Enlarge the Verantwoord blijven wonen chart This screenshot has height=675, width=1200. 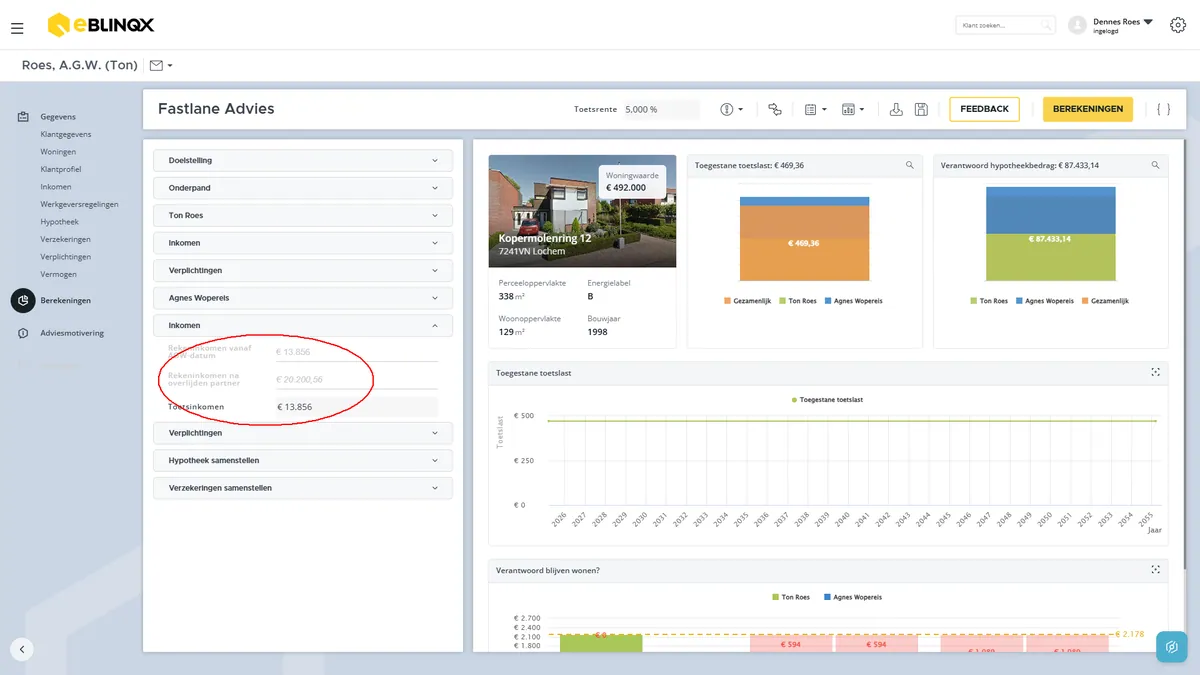[1155, 570]
